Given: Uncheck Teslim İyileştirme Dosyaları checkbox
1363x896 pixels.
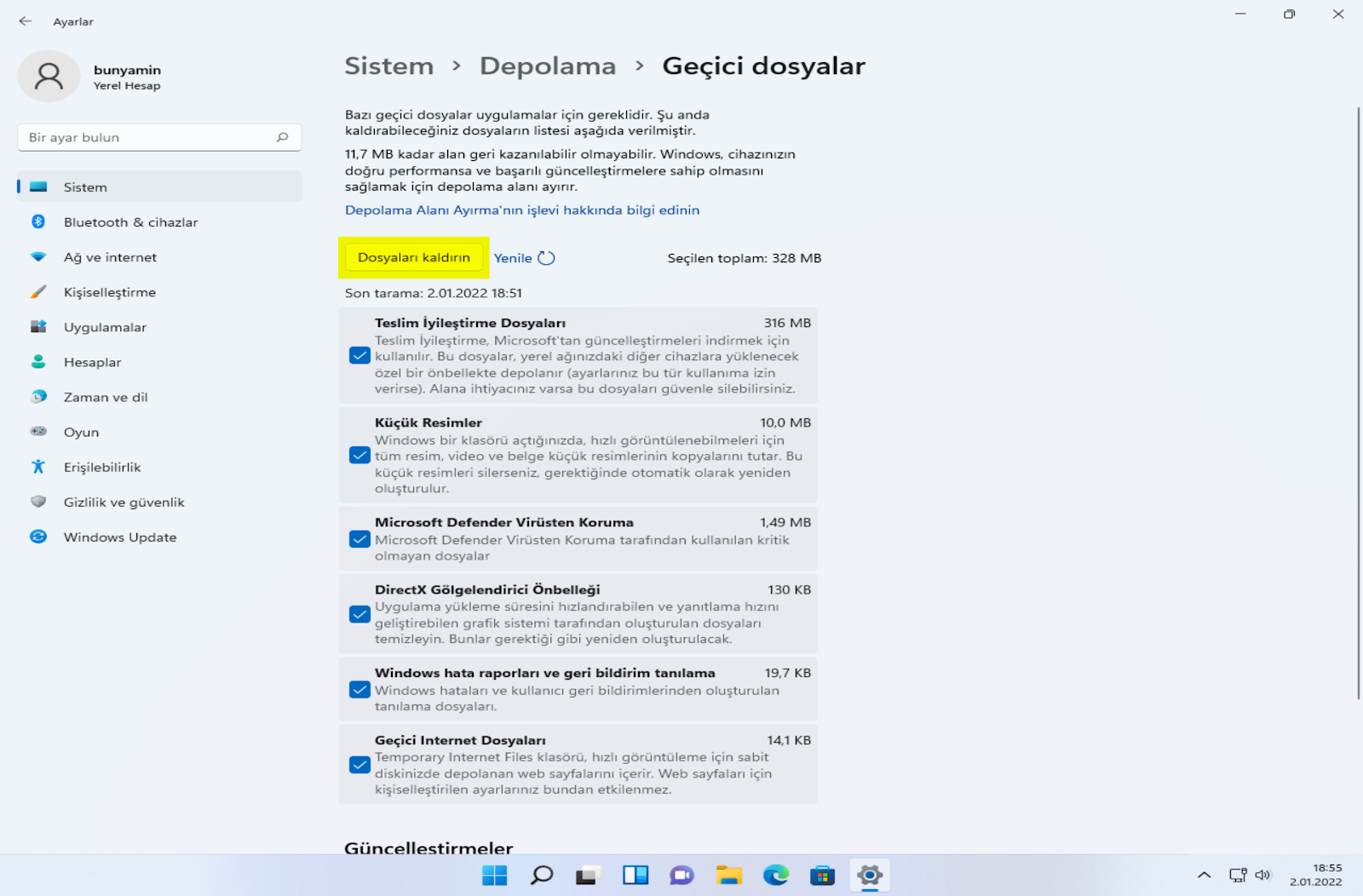Looking at the screenshot, I should click(359, 355).
